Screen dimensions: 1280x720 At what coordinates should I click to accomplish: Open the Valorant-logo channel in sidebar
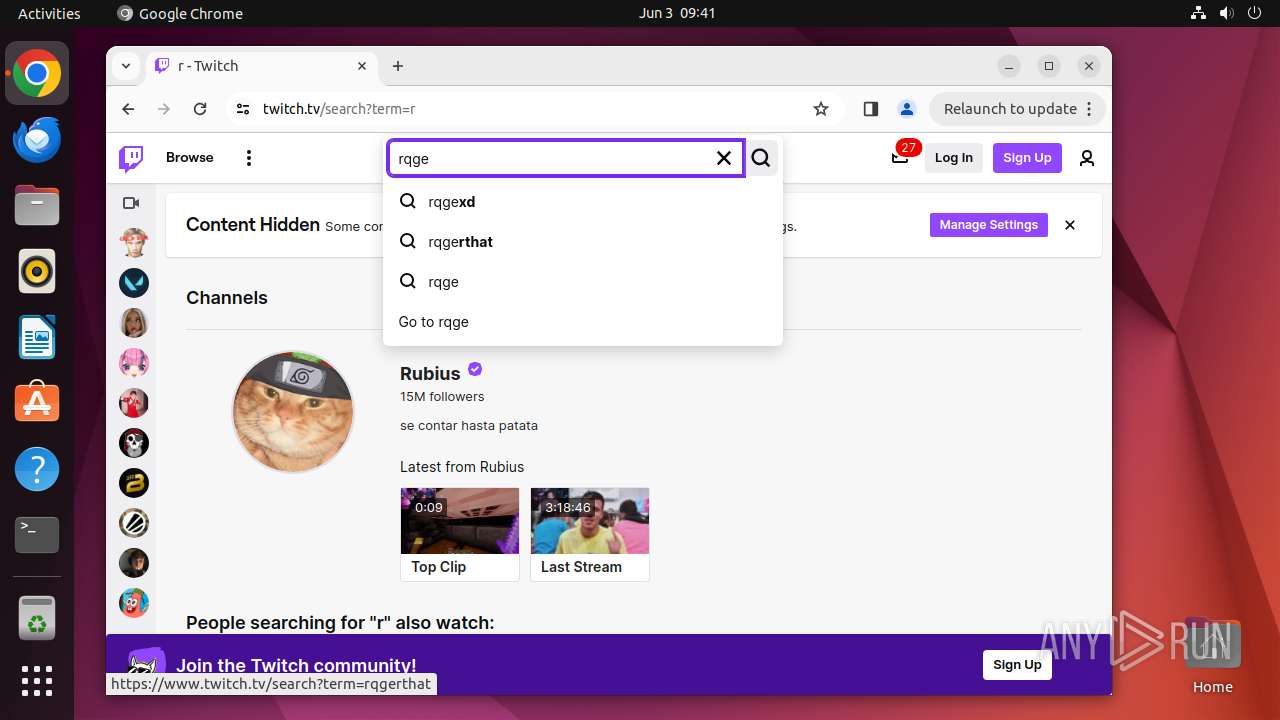pyautogui.click(x=134, y=283)
